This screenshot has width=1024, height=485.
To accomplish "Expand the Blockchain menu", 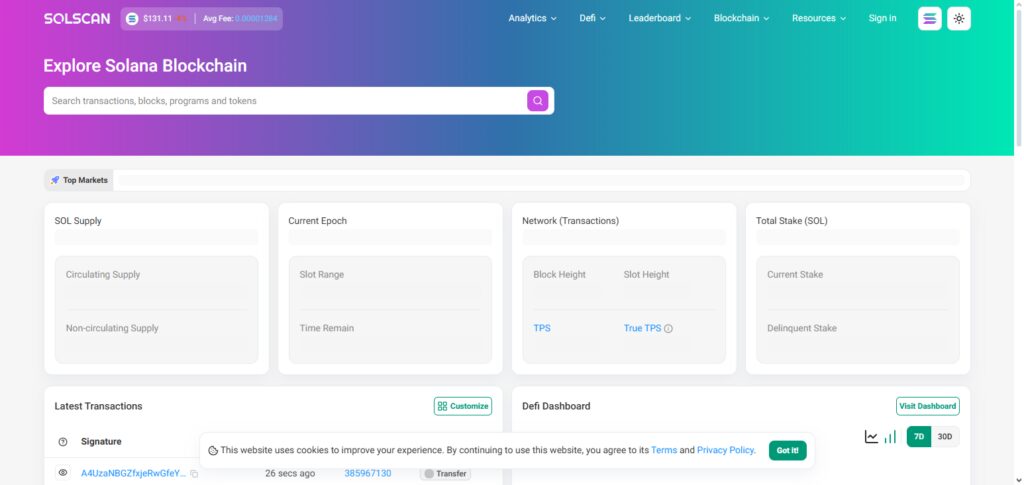I will point(741,18).
